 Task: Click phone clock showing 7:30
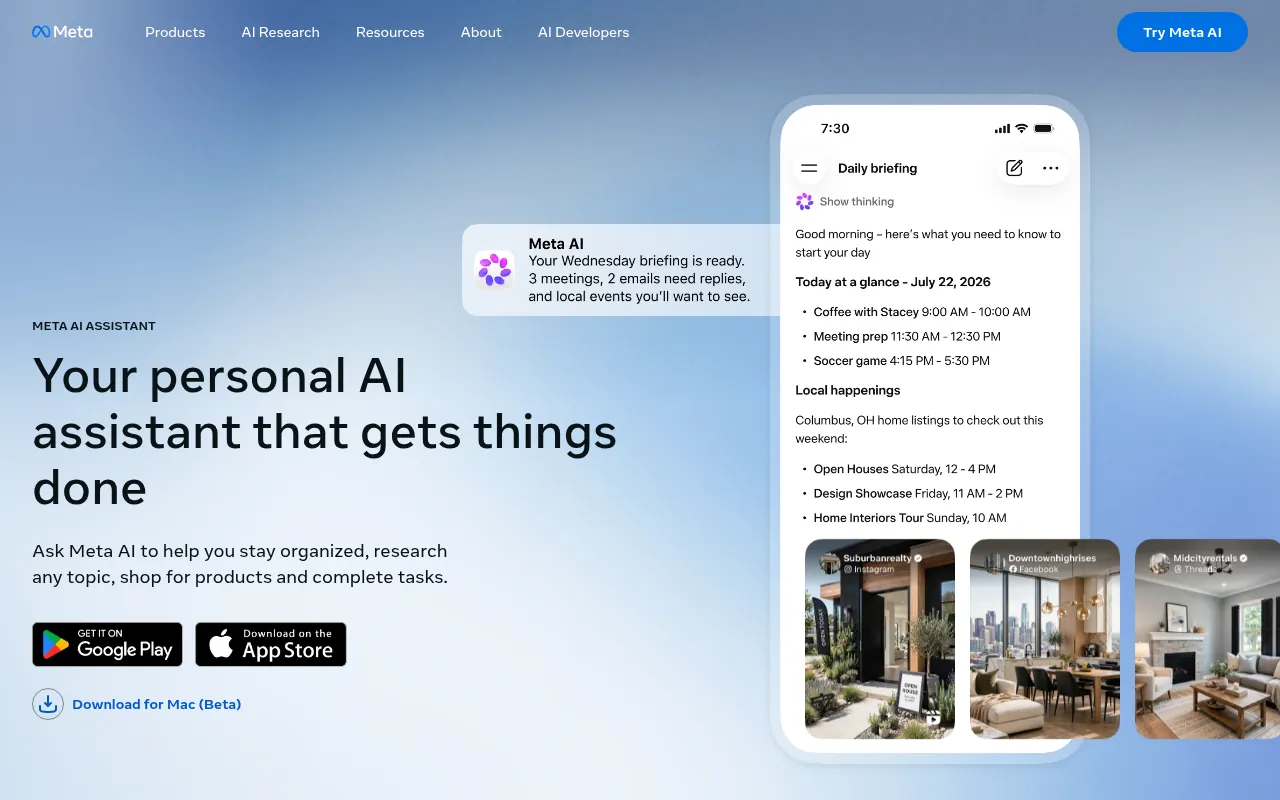[x=835, y=128]
